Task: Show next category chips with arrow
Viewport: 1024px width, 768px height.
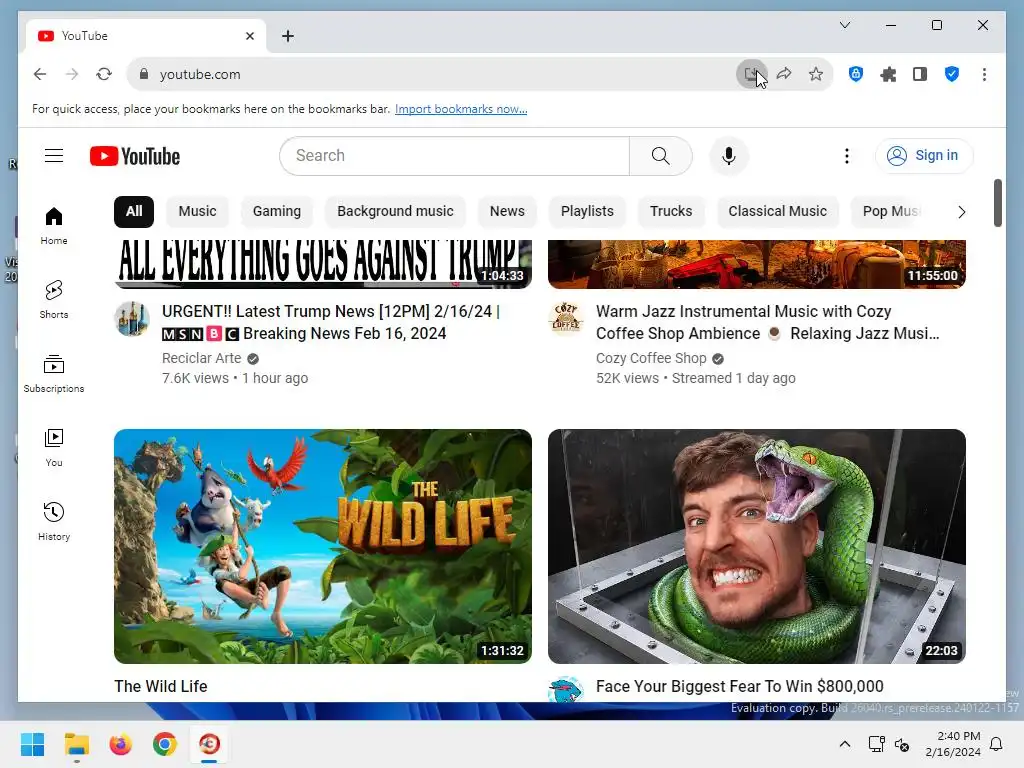Action: pyautogui.click(x=961, y=212)
